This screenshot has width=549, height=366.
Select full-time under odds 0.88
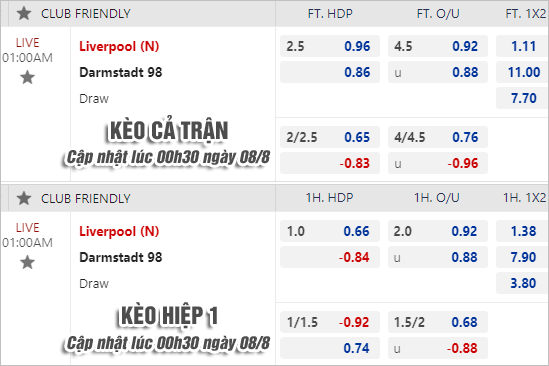tap(438, 72)
